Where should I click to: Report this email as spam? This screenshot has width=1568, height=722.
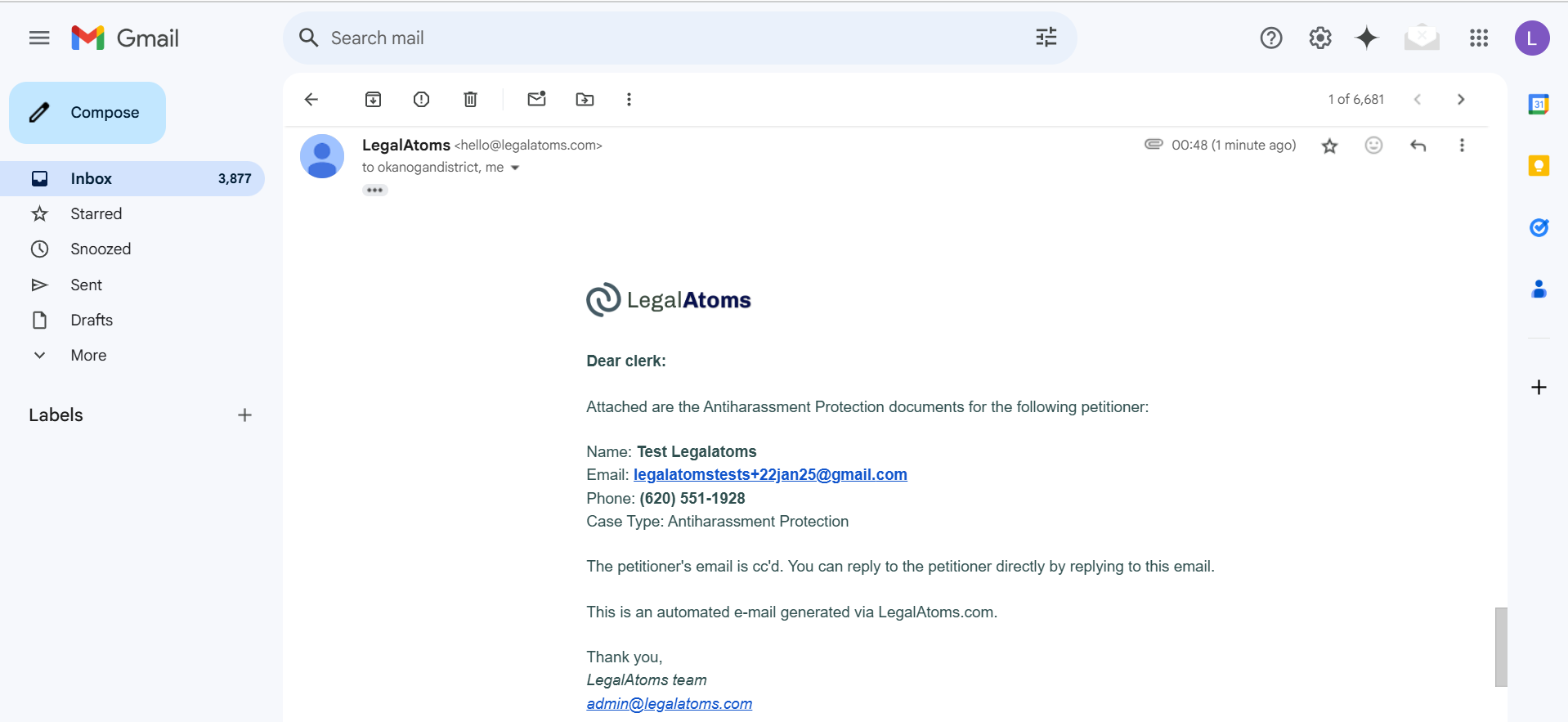(421, 100)
